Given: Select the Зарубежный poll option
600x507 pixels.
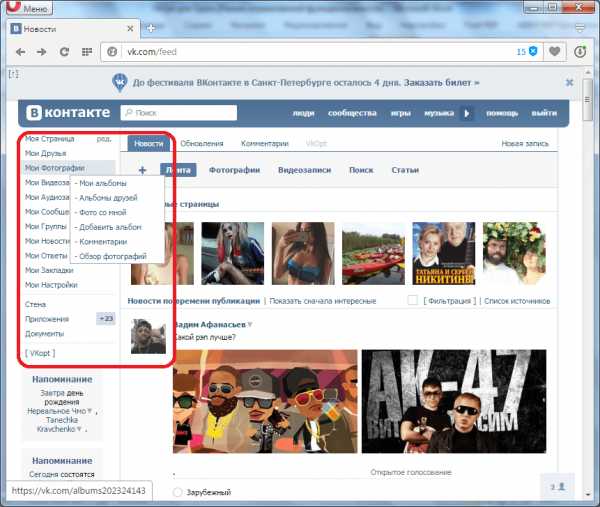Looking at the screenshot, I should tap(177, 492).
